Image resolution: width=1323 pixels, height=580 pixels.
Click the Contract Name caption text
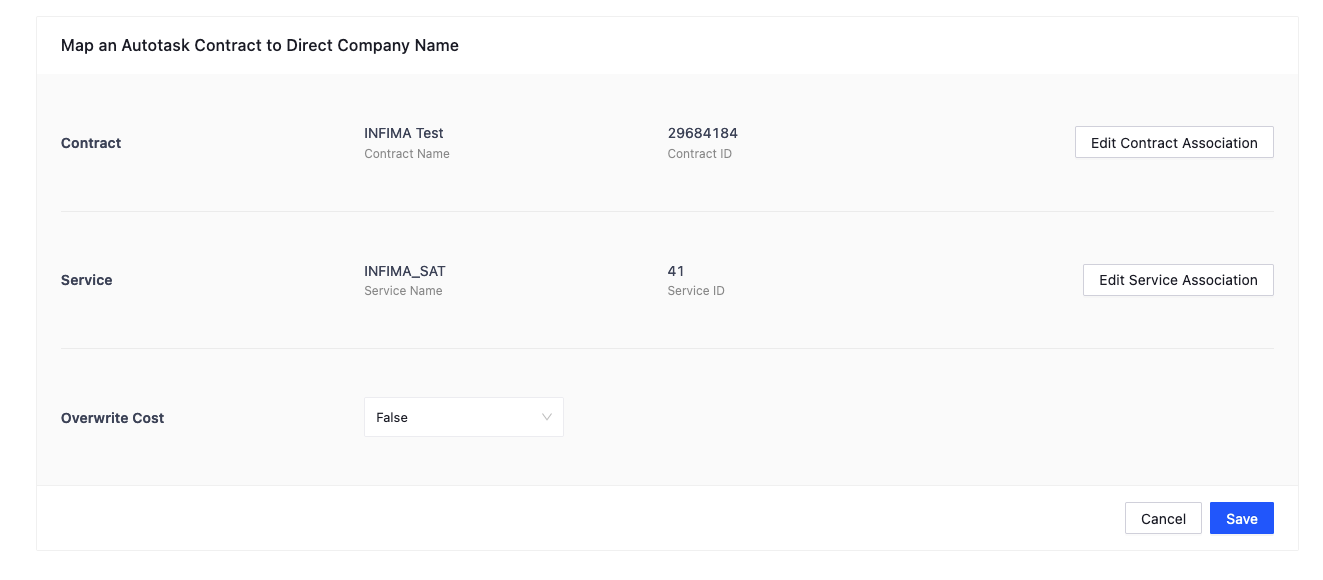(x=406, y=154)
